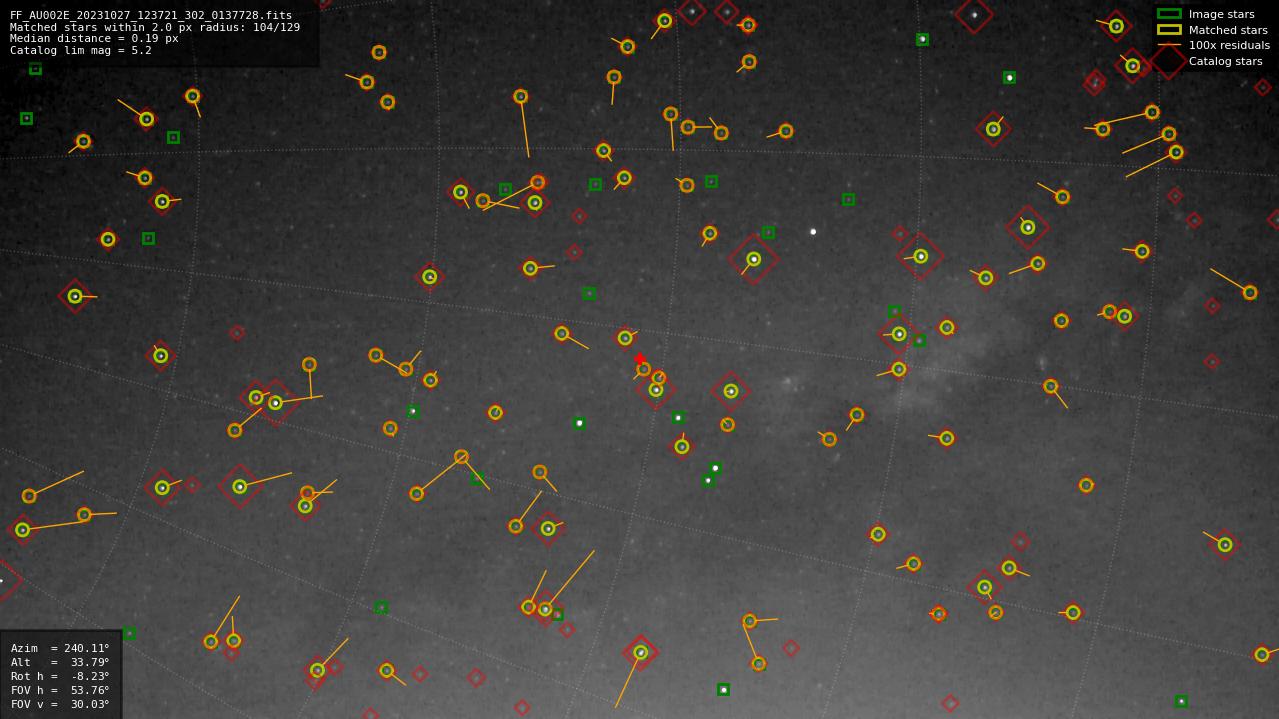Viewport: 1279px width, 719px height.
Task: Click the yellow Matched stars legend square
Action: click(x=1169, y=30)
